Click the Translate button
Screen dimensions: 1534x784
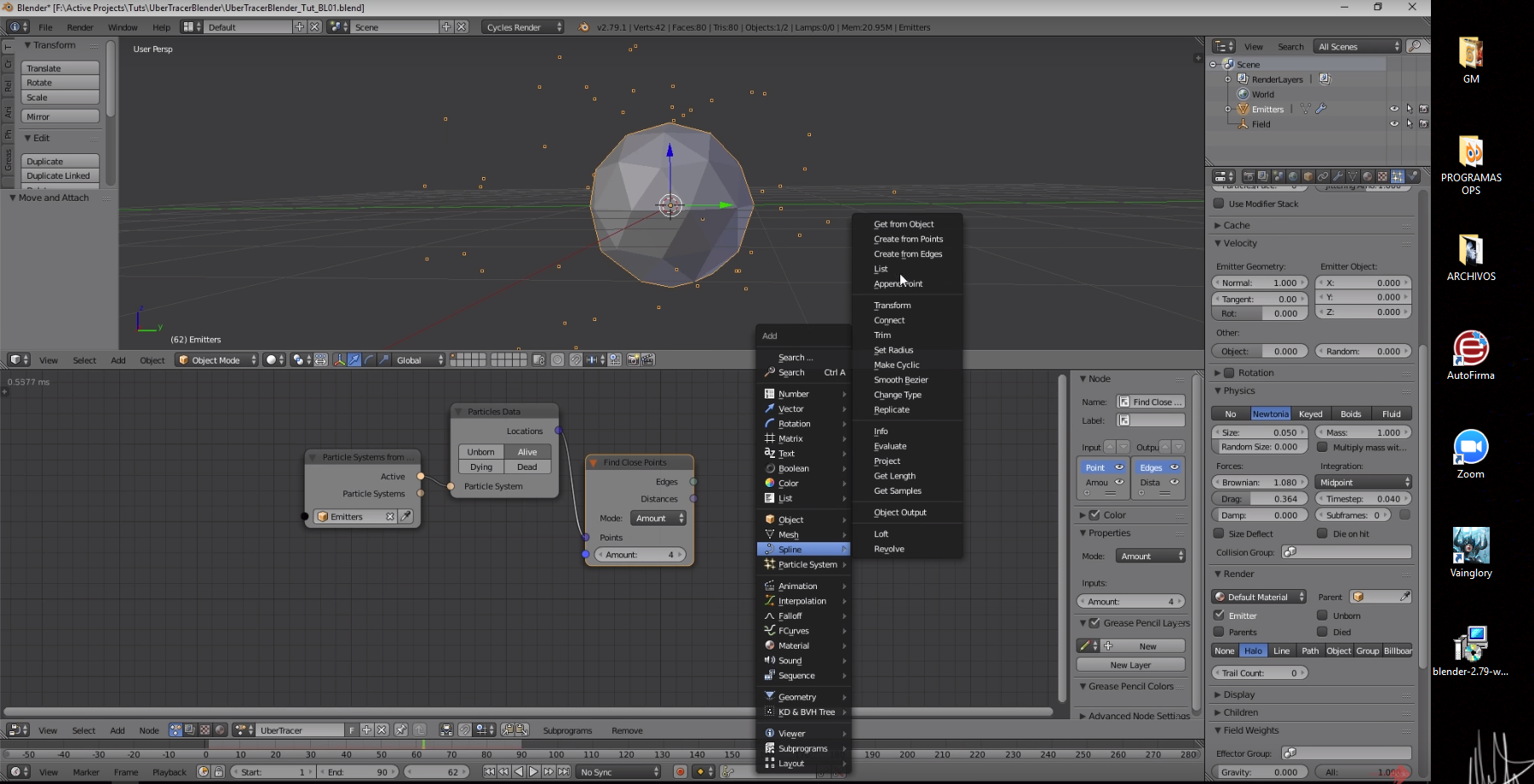point(60,68)
